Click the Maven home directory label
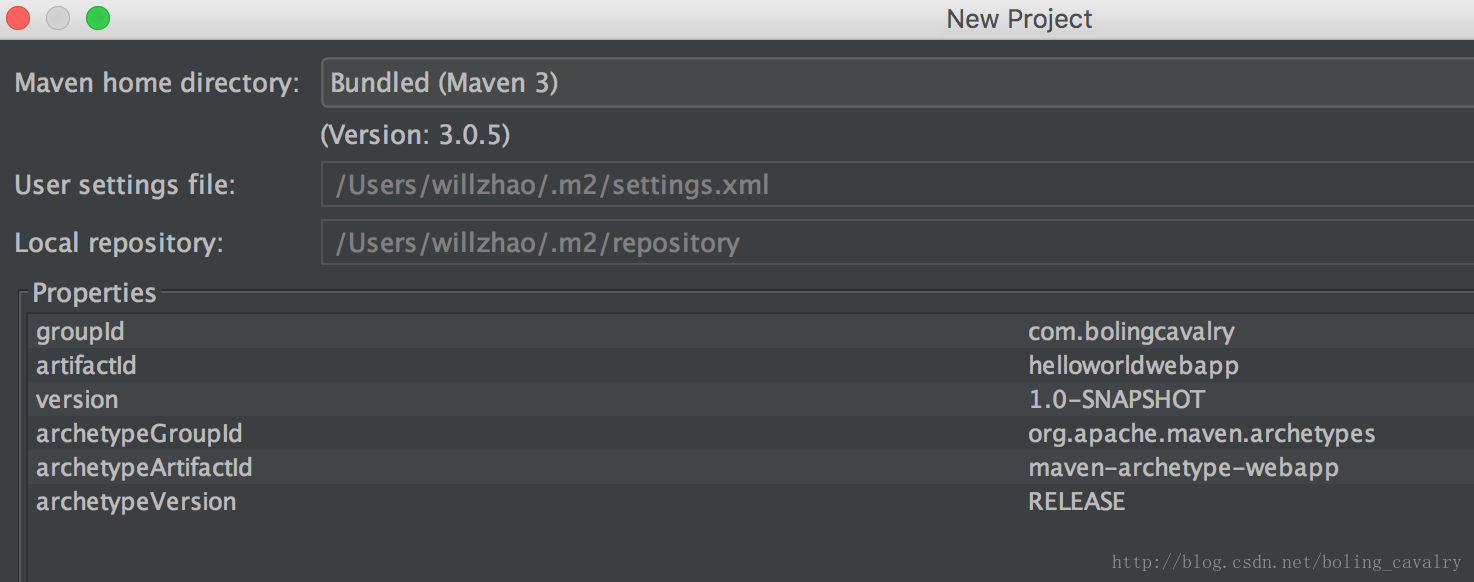 157,83
